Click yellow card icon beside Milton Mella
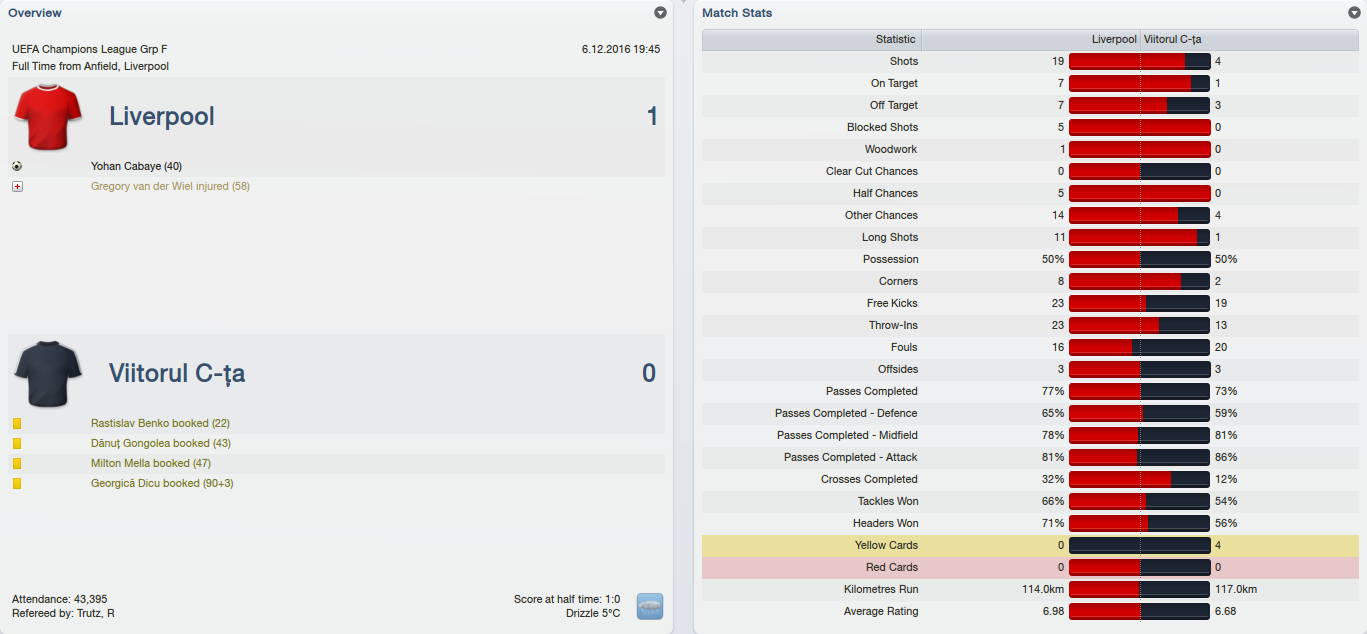This screenshot has height=634, width=1367. [x=17, y=464]
